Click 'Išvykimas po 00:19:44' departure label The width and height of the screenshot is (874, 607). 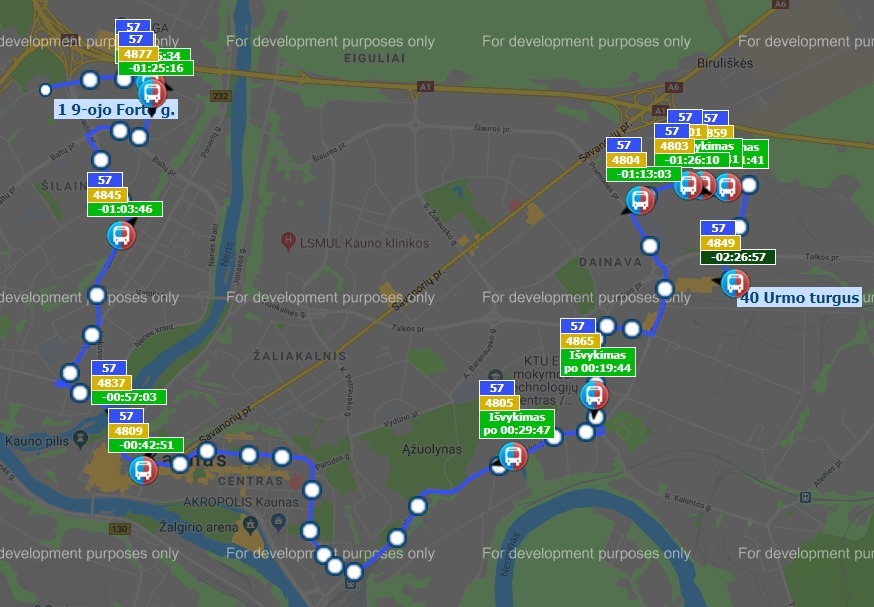point(599,362)
